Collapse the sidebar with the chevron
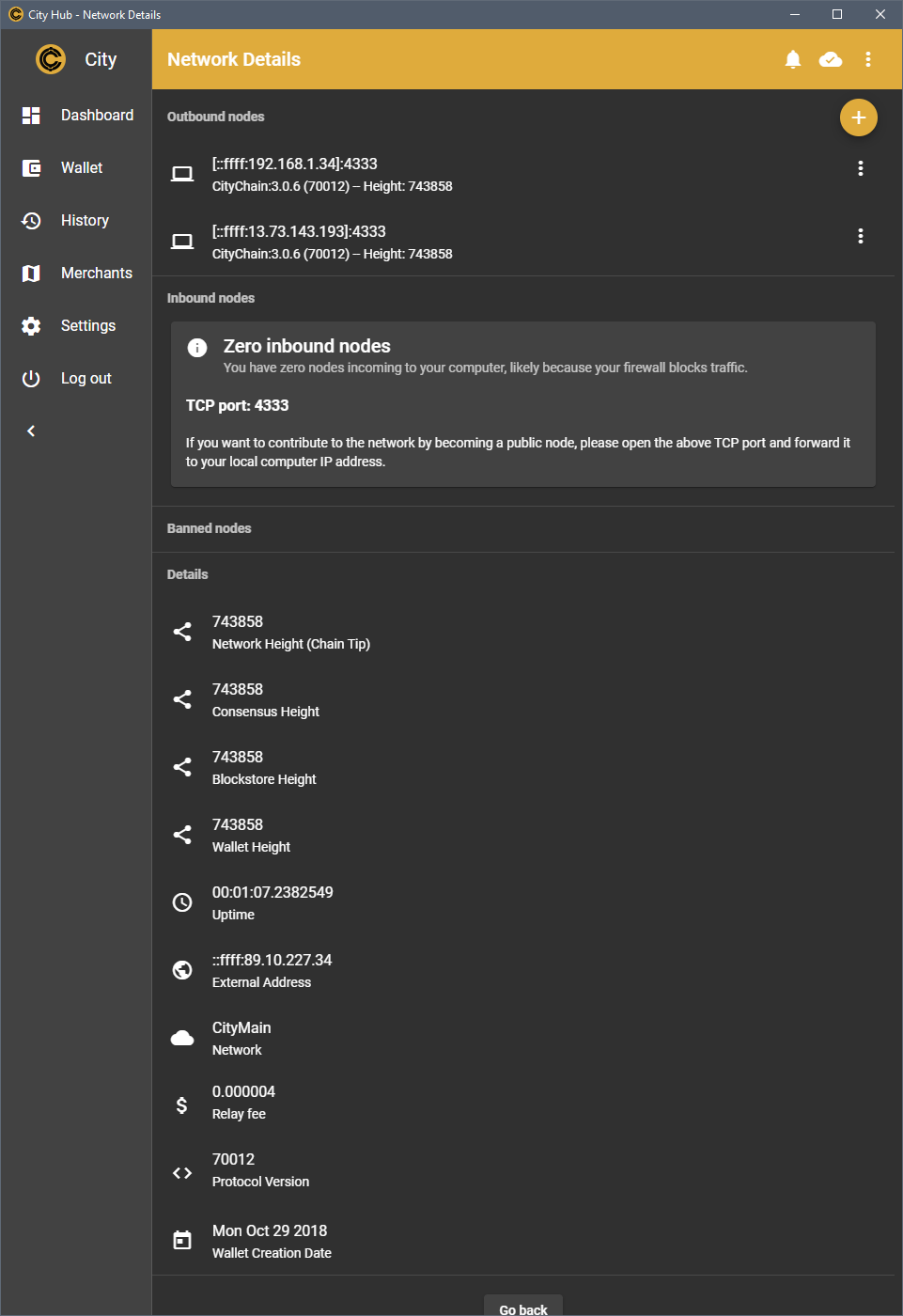903x1316 pixels. click(31, 431)
